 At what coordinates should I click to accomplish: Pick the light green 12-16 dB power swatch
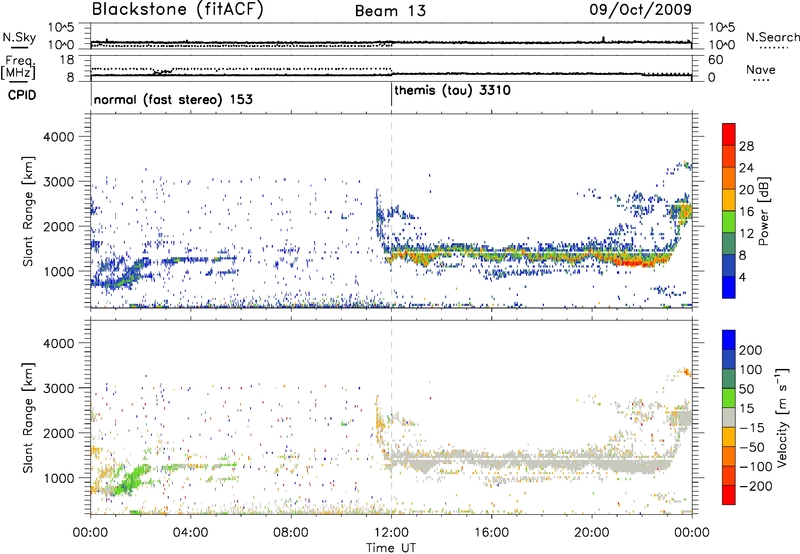pos(729,222)
